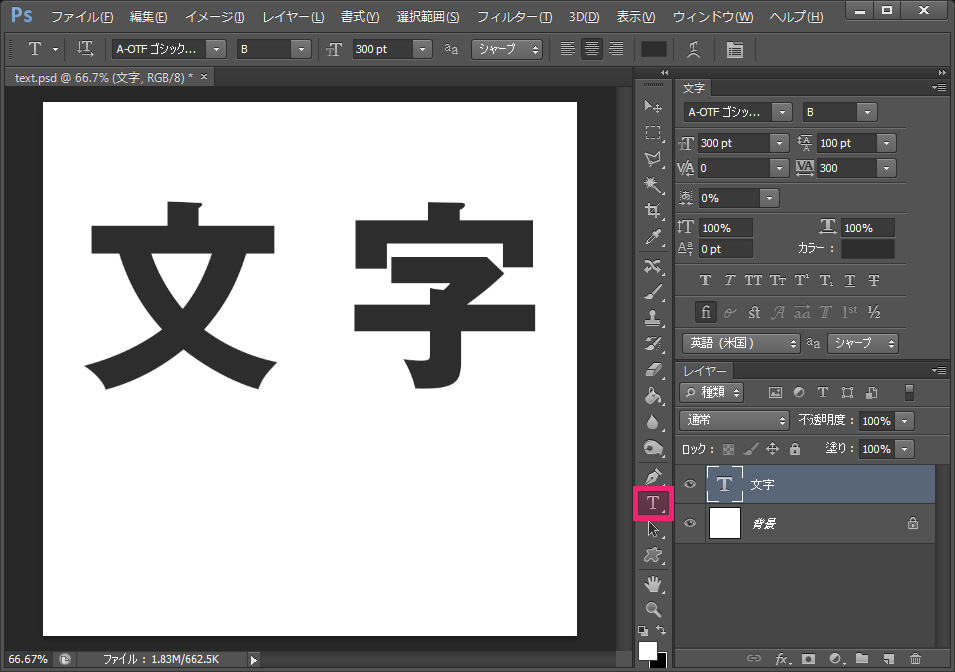Image resolution: width=955 pixels, height=672 pixels.
Task: Hide the 背景 layer
Action: click(689, 523)
